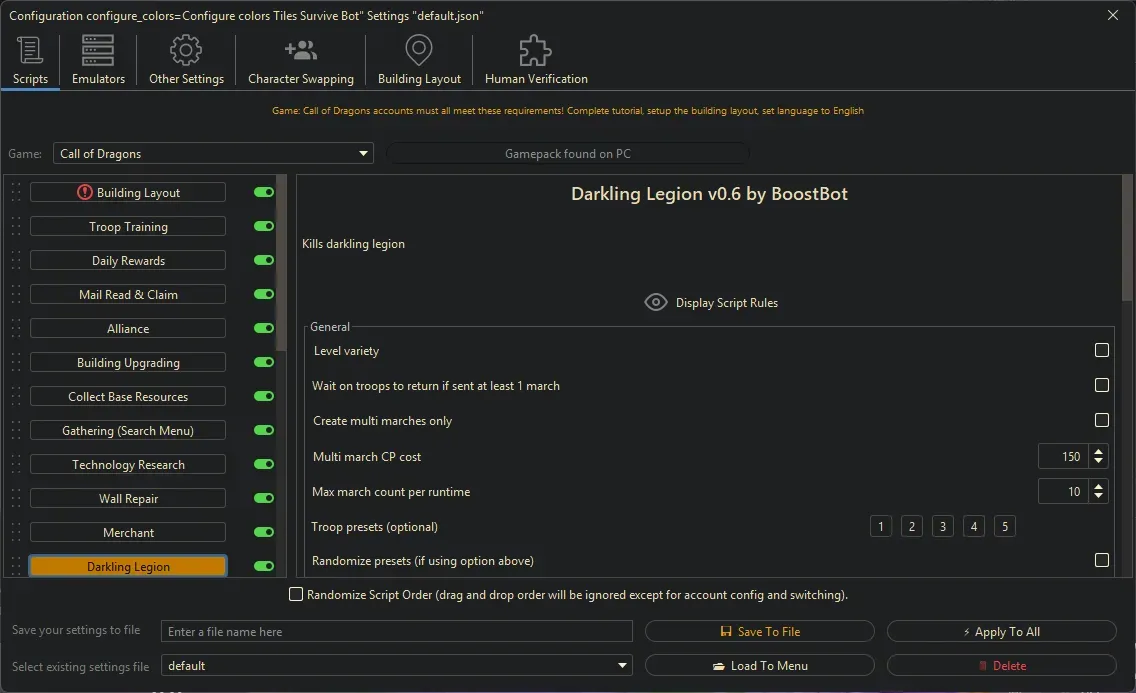Open the existing settings file dropdown
Screen dimensions: 1136x693
coord(622,665)
